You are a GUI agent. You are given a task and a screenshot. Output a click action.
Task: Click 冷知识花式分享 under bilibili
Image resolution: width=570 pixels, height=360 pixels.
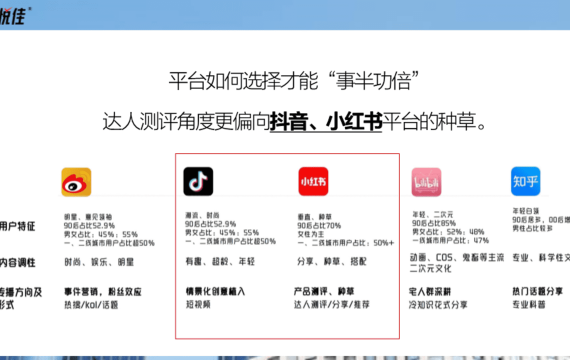(x=438, y=305)
